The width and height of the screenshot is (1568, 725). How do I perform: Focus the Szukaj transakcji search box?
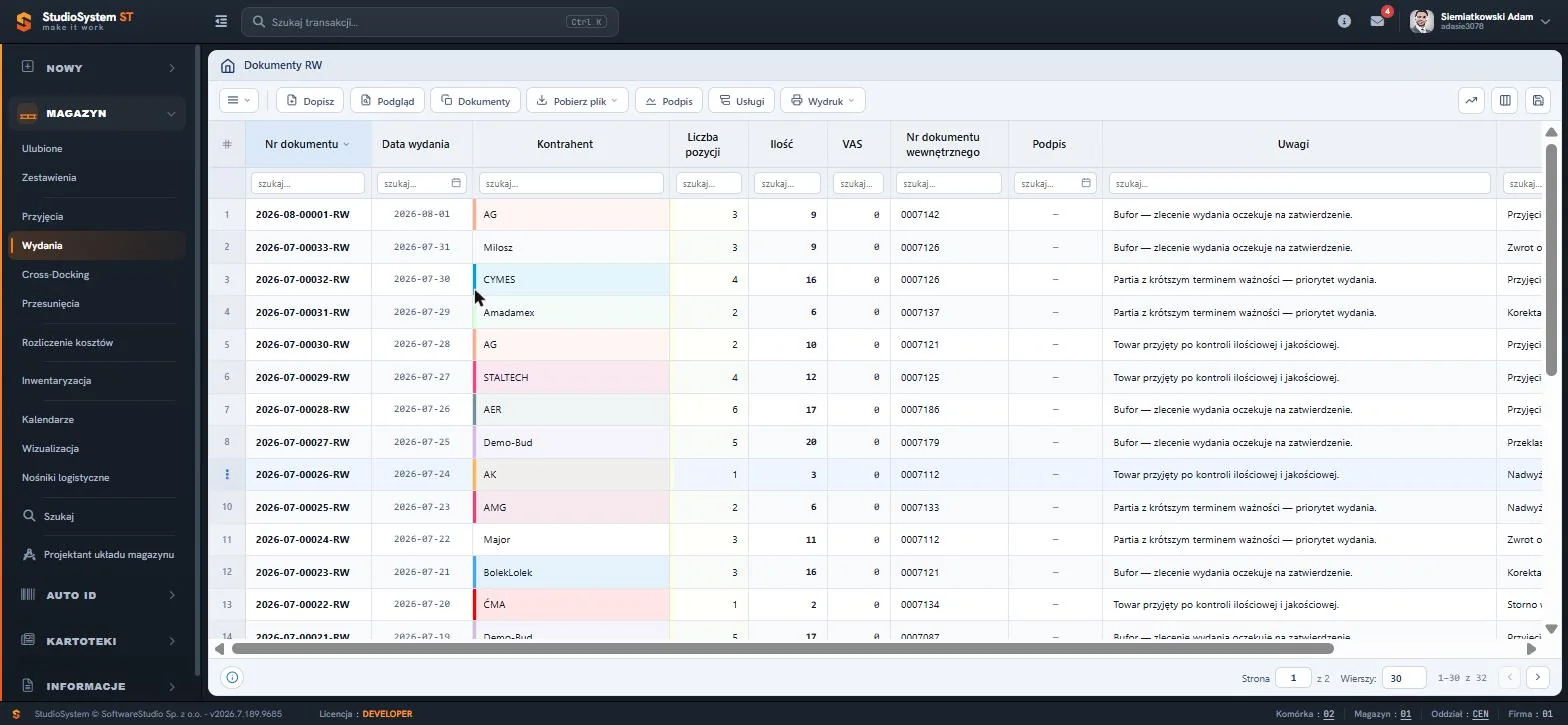point(430,22)
